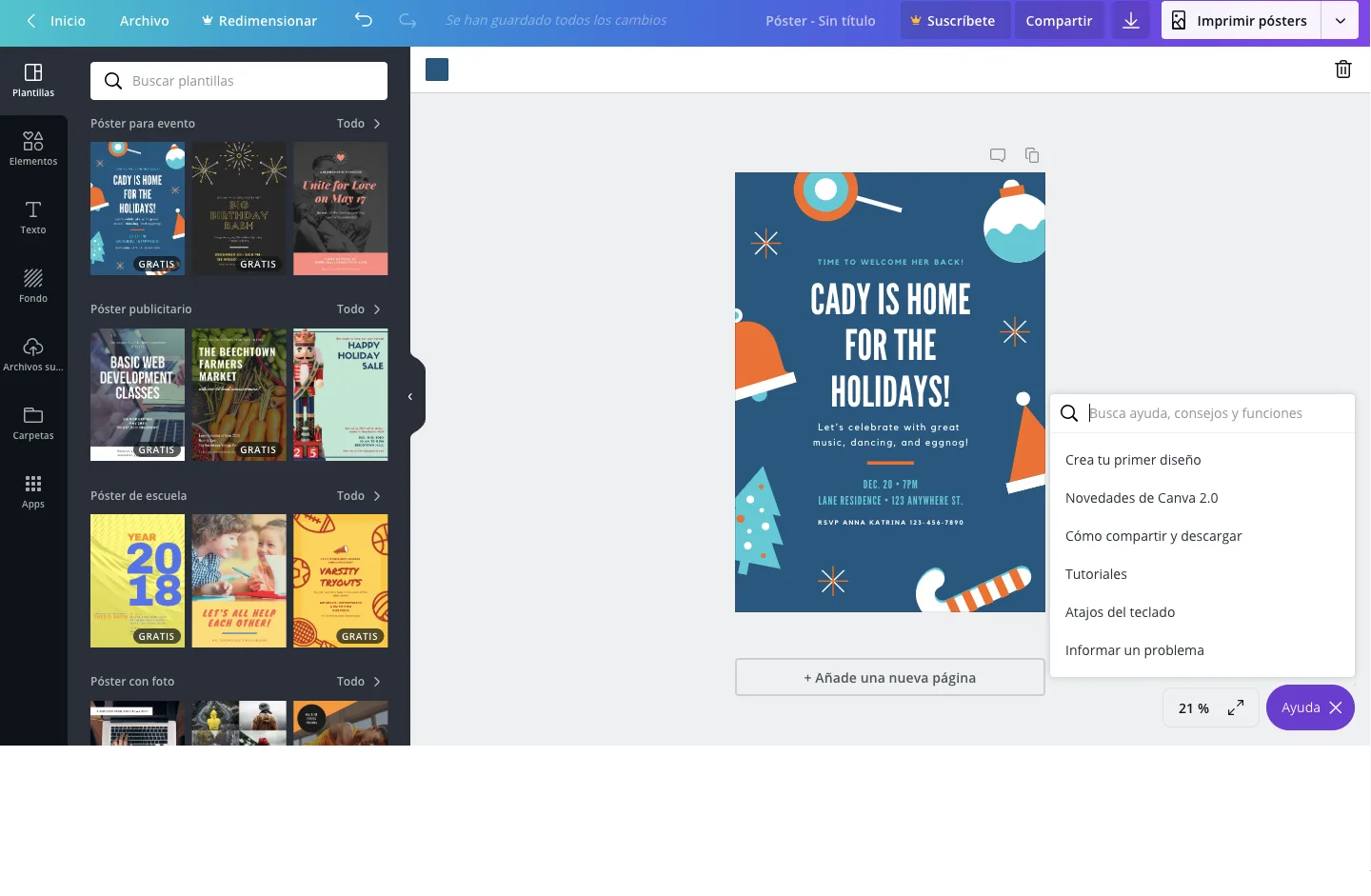Select the Cady Is Home template thumbnail
Image resolution: width=1371 pixels, height=896 pixels.
point(138,209)
